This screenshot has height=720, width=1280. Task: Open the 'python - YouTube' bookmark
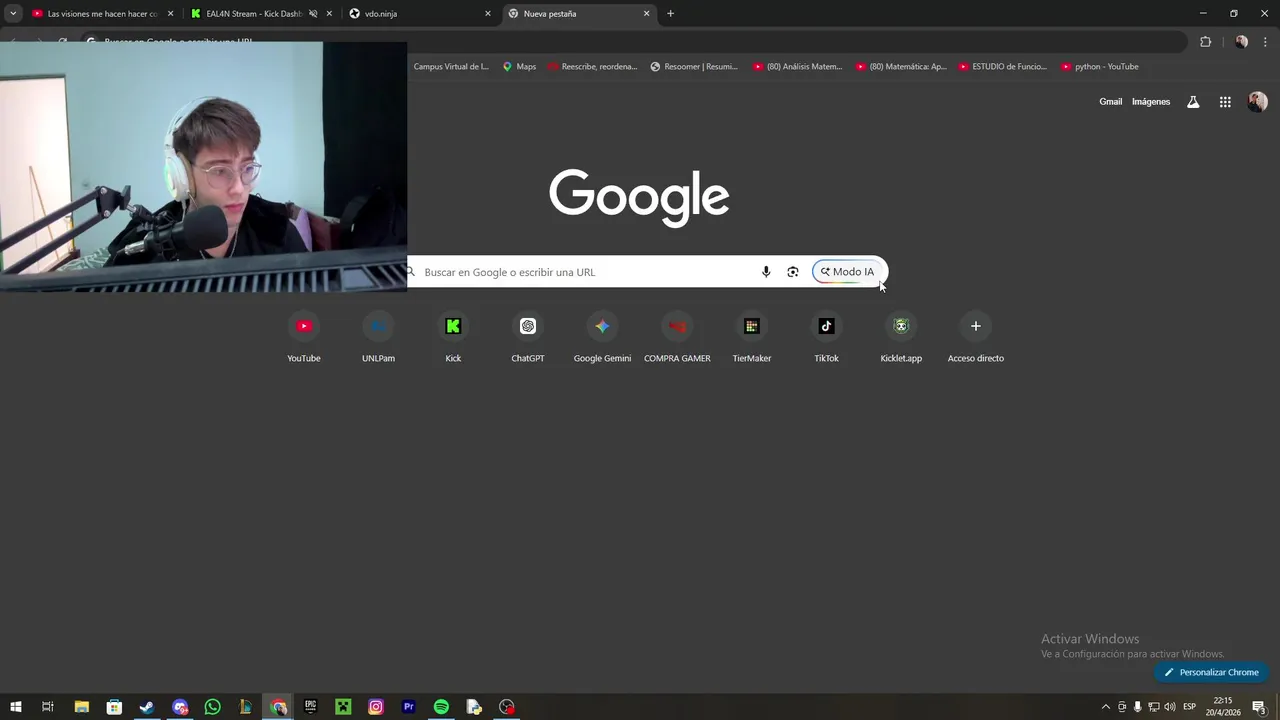pos(1099,67)
